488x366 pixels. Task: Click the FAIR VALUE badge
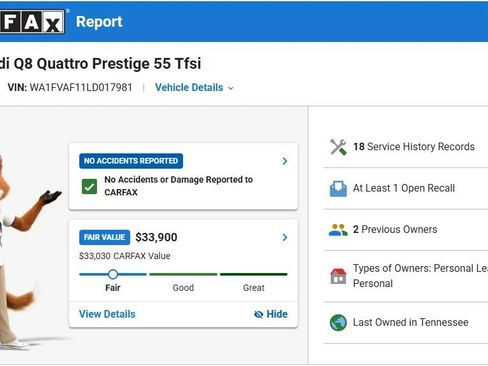tap(104, 237)
